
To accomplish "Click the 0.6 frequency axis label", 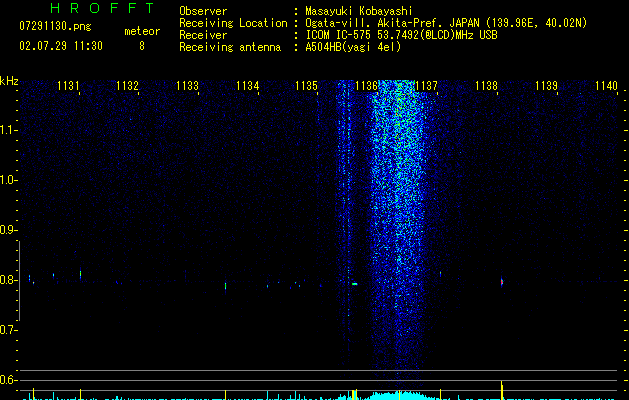I will 8,380.
